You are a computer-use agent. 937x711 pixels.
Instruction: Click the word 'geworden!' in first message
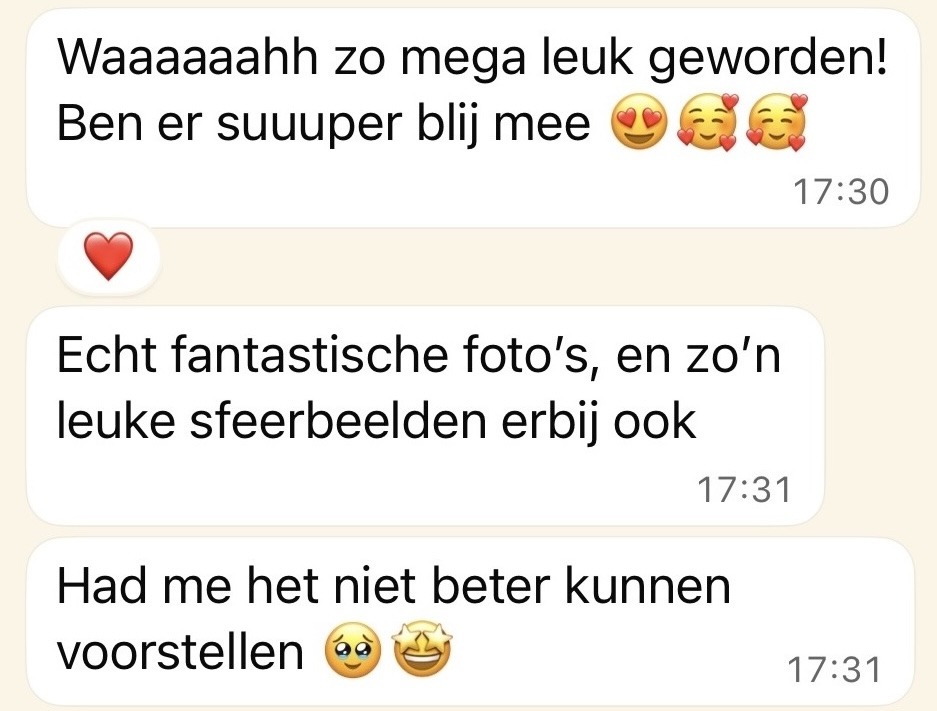(767, 60)
